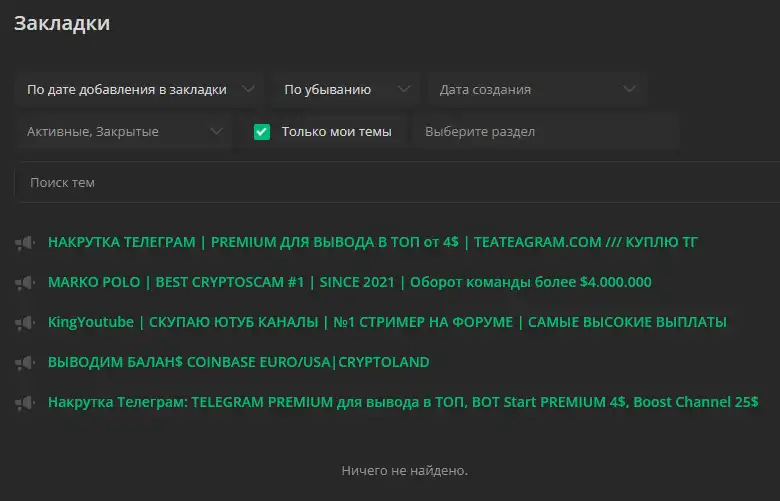Image resolution: width=780 pixels, height=501 pixels.
Task: Click megaphone icon beside MARKO POLO thread
Action: [x=25, y=283]
